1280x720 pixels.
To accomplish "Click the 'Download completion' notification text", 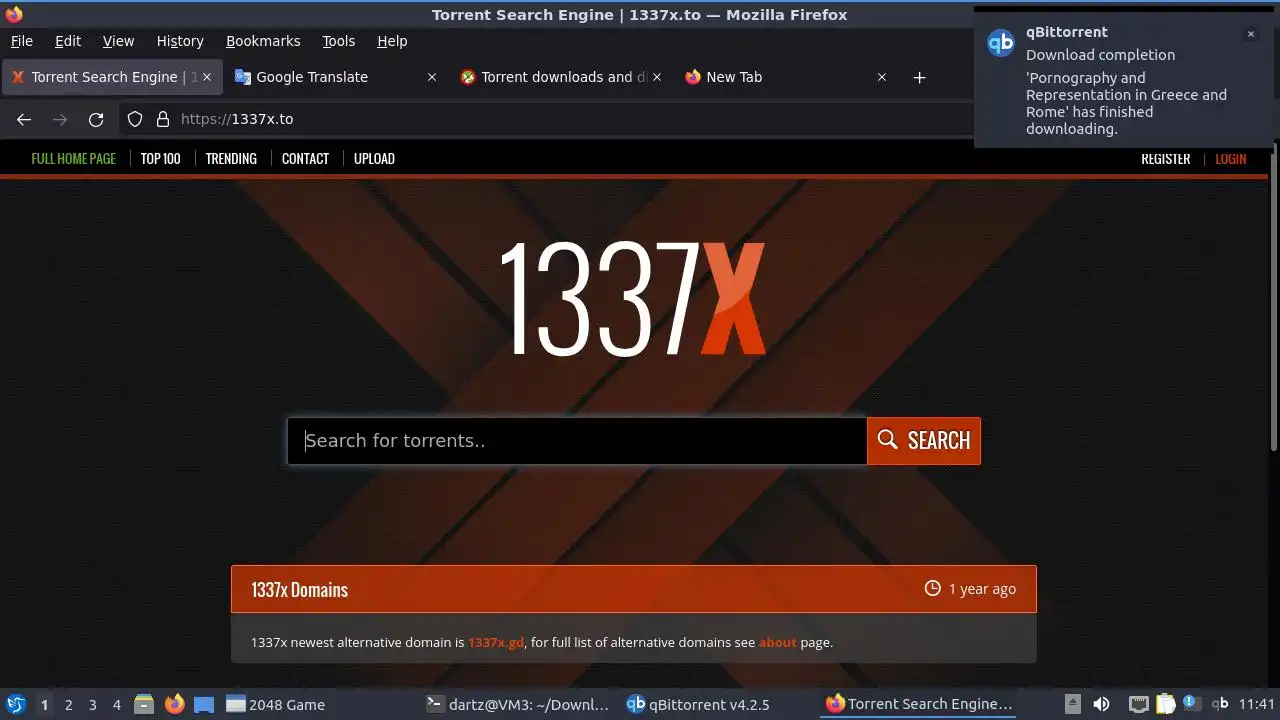I will (1100, 55).
